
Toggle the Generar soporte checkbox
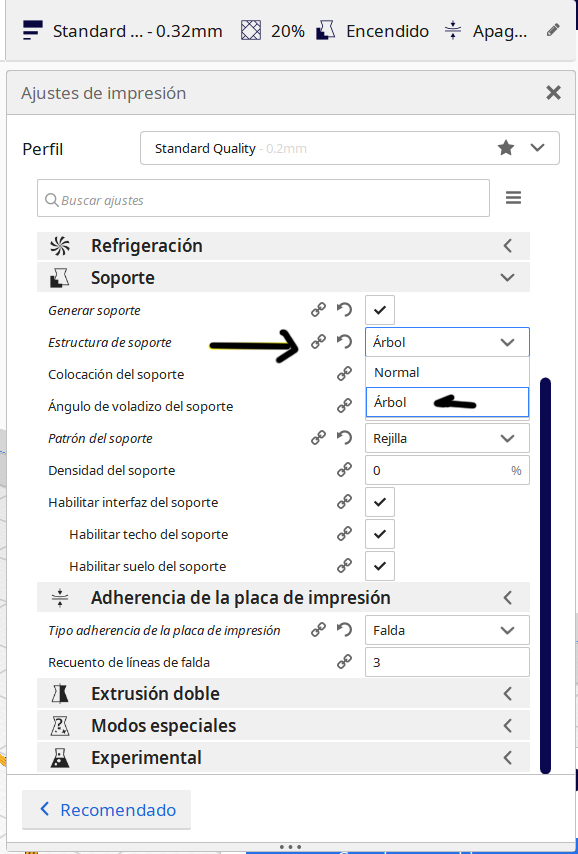coord(380,310)
